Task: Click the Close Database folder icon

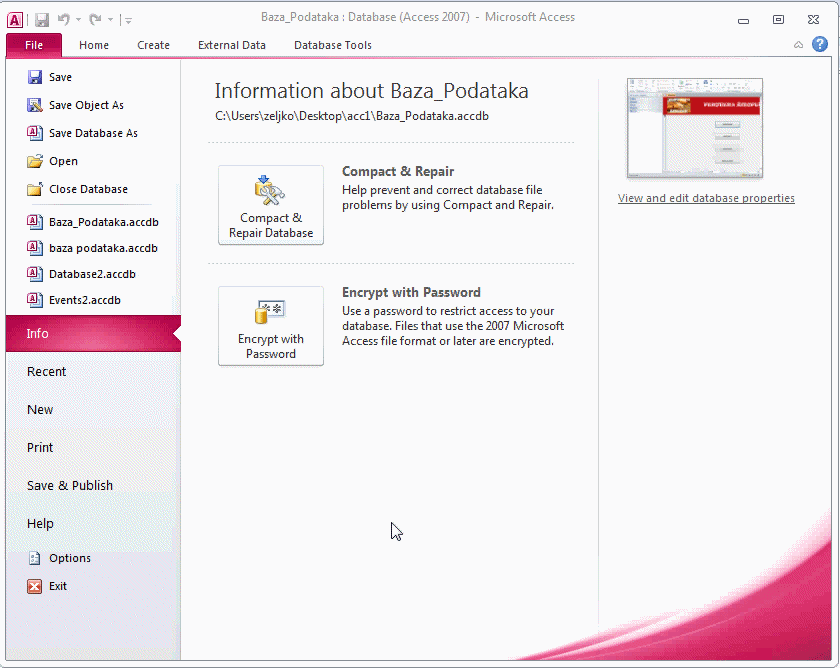Action: (35, 189)
